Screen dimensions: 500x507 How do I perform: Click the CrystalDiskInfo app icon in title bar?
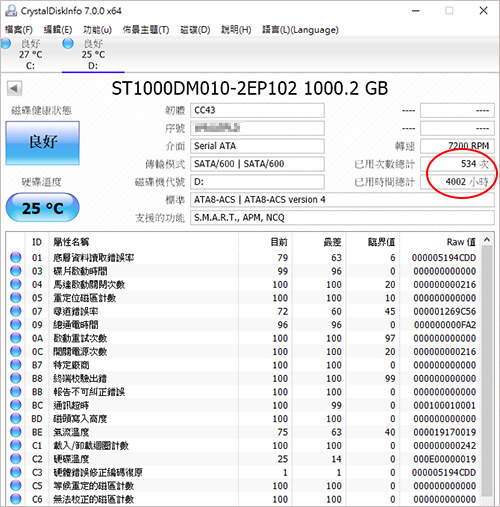pos(11,11)
